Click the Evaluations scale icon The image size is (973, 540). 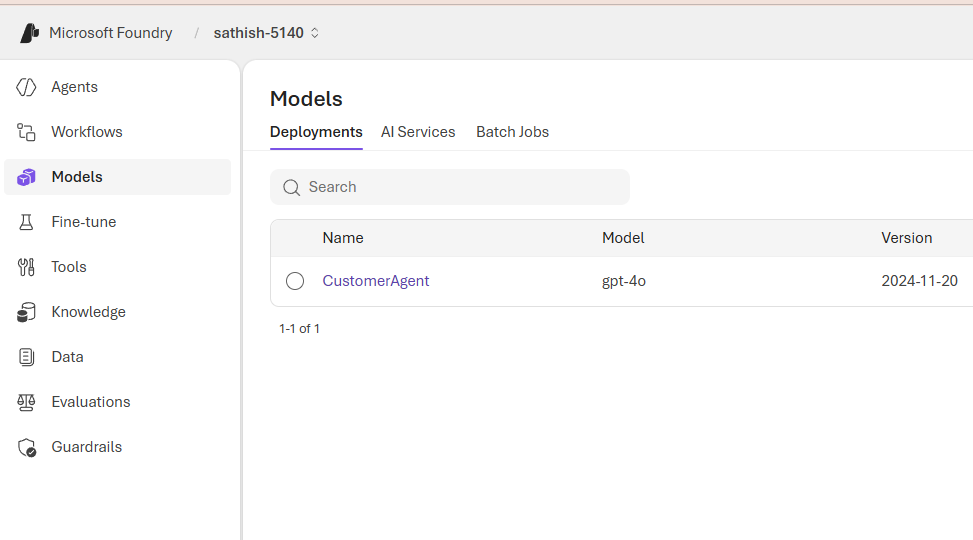tap(27, 402)
